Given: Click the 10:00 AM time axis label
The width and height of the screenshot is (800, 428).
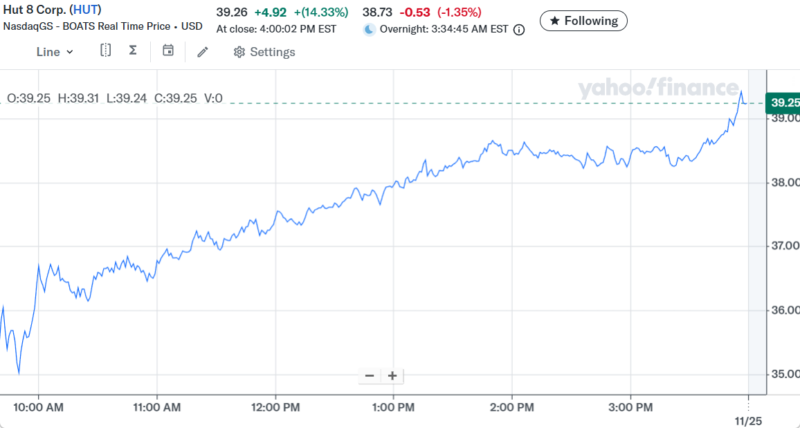Looking at the screenshot, I should pyautogui.click(x=41, y=408).
